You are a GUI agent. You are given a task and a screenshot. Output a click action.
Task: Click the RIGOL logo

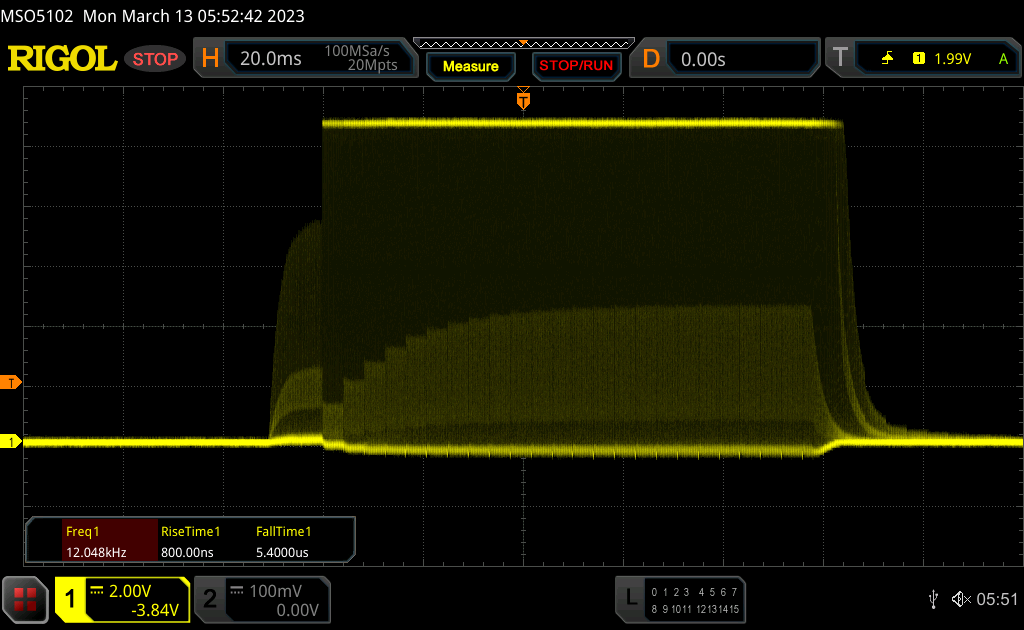[62, 59]
